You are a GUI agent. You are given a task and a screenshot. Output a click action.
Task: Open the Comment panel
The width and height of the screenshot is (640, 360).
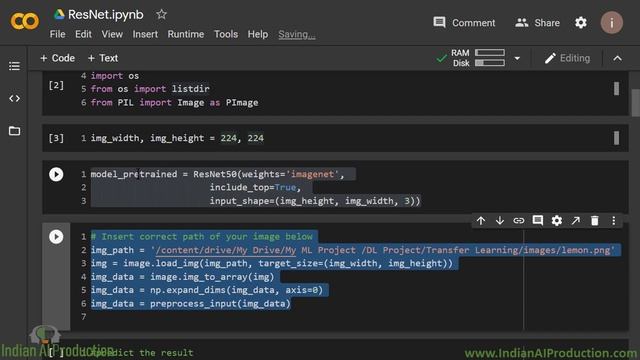(464, 23)
